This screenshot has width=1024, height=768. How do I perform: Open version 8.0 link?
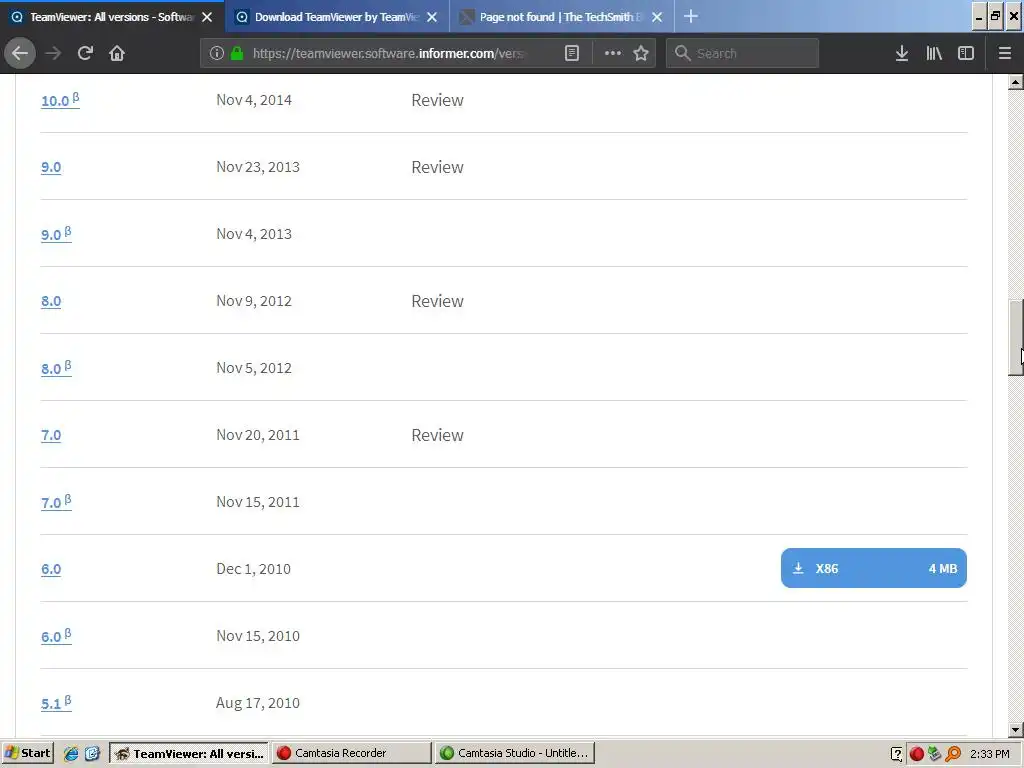point(51,301)
